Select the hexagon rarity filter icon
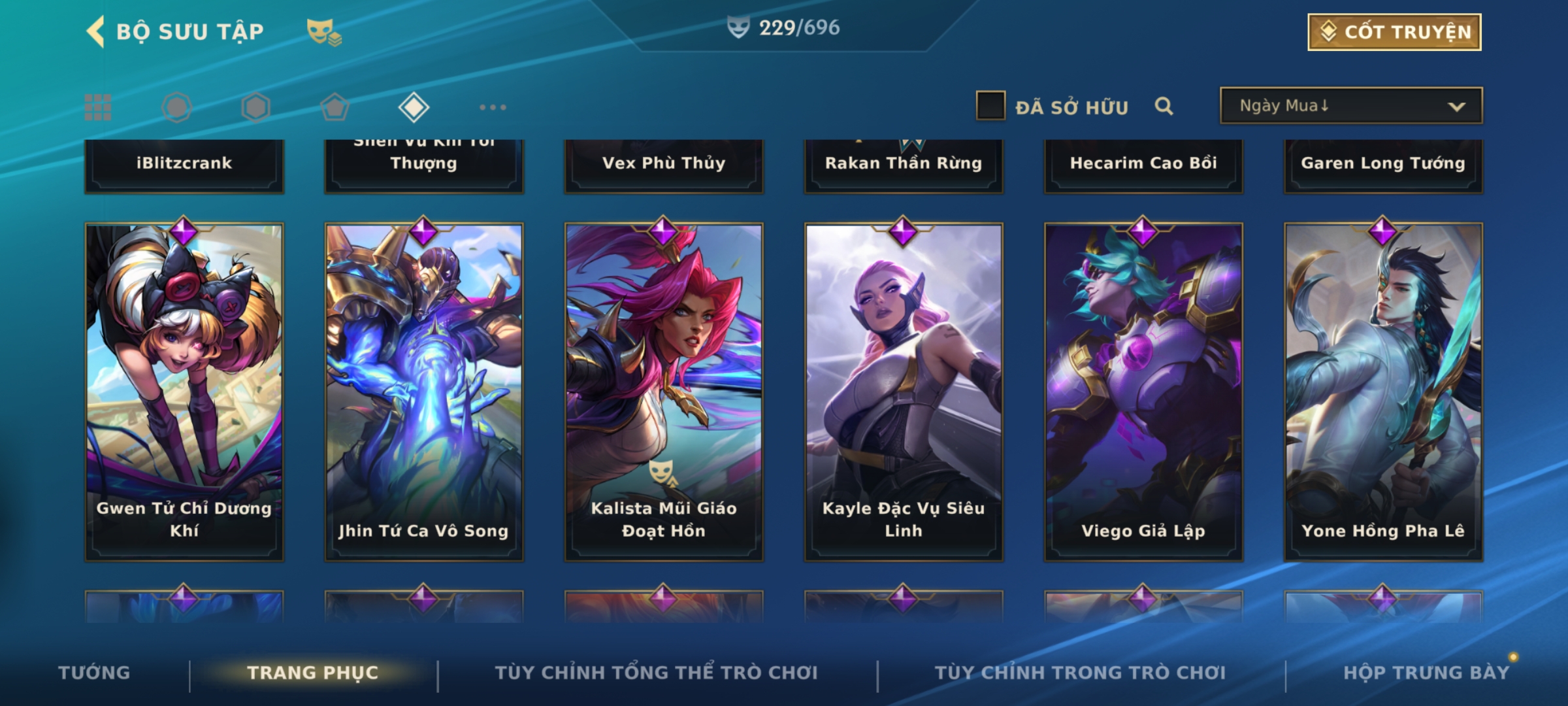The height and width of the screenshot is (706, 1568). 255,107
